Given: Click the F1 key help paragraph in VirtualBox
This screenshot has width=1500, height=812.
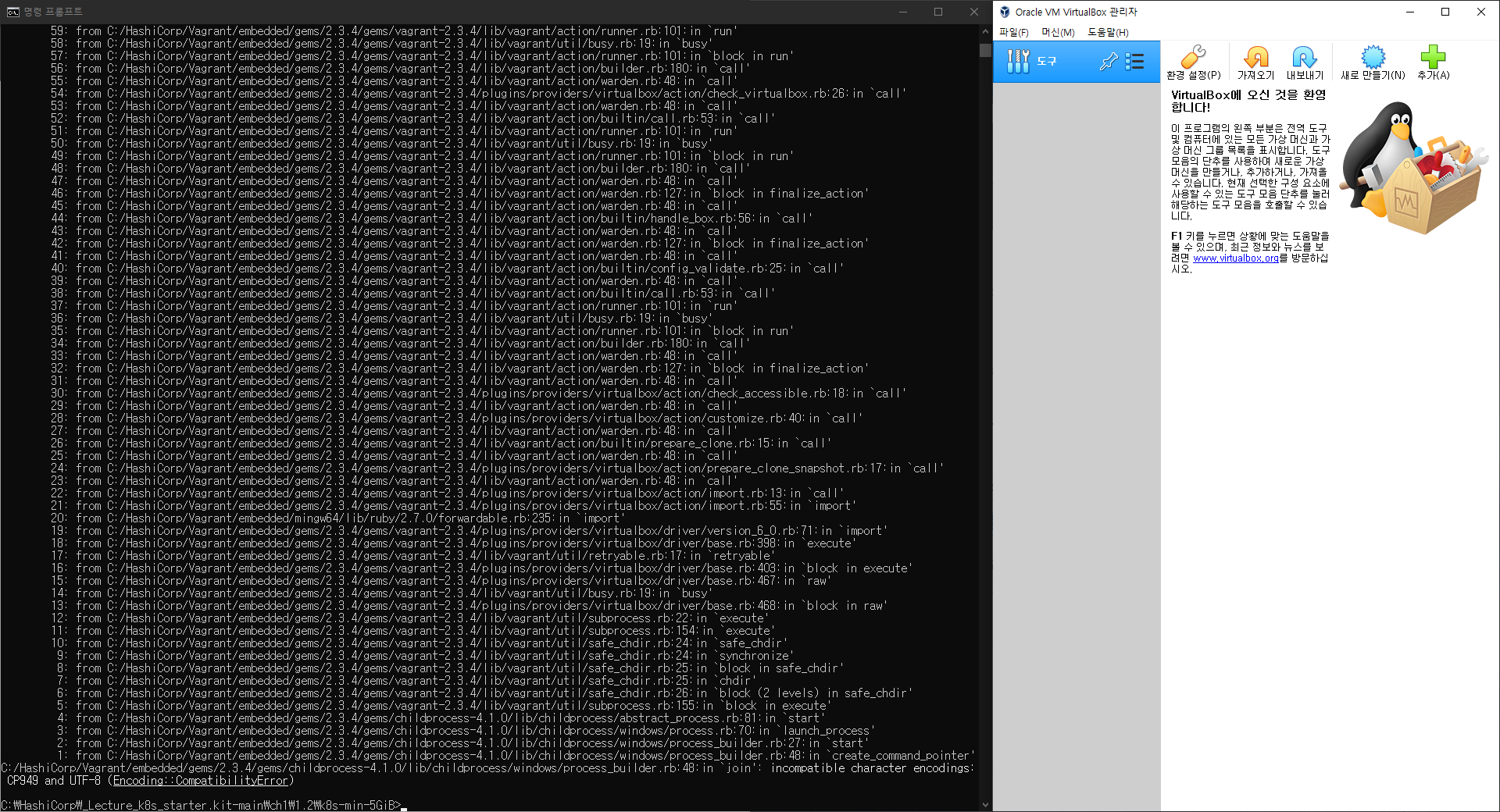Looking at the screenshot, I should pyautogui.click(x=1249, y=252).
